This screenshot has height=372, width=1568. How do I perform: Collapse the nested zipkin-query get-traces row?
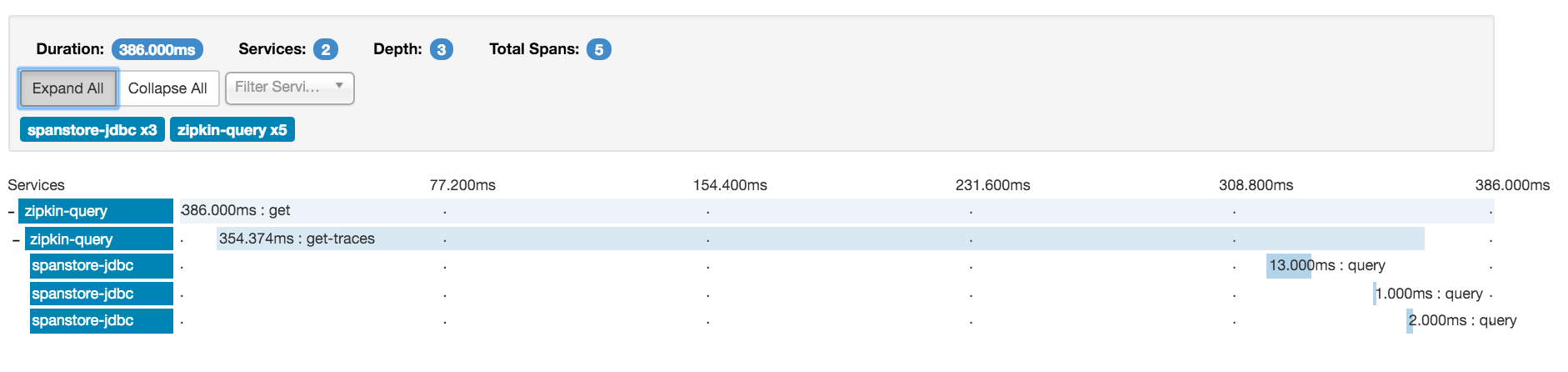(16, 240)
